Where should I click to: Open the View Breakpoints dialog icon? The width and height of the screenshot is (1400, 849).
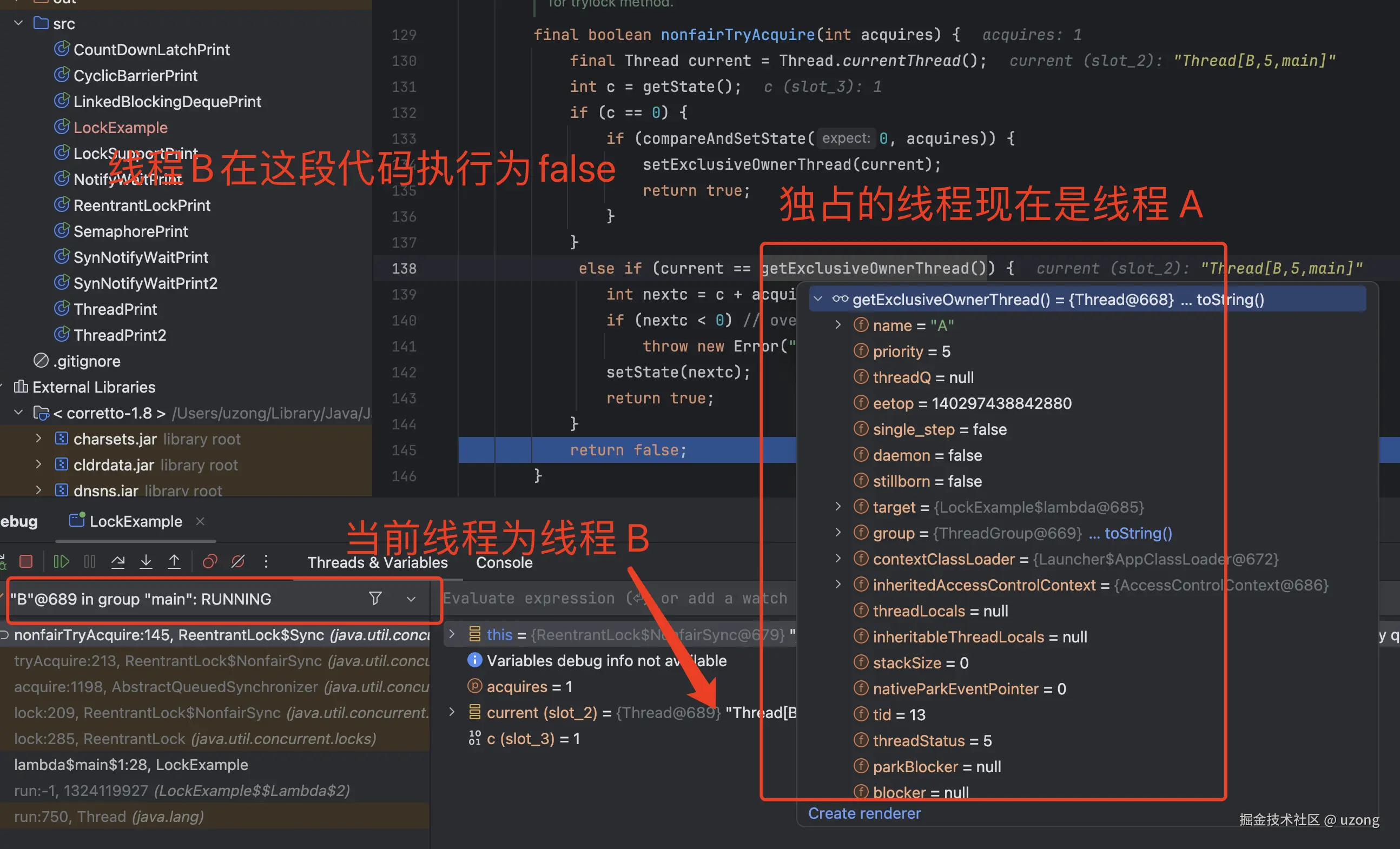coord(210,562)
